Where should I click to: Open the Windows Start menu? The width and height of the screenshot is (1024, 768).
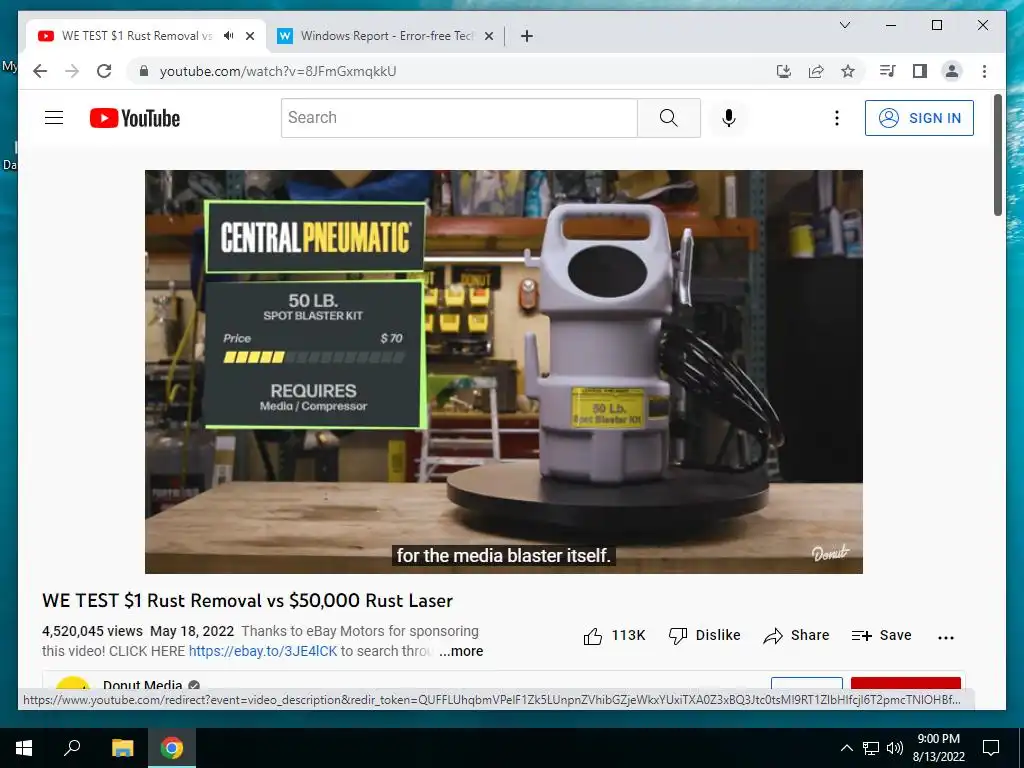(24, 748)
